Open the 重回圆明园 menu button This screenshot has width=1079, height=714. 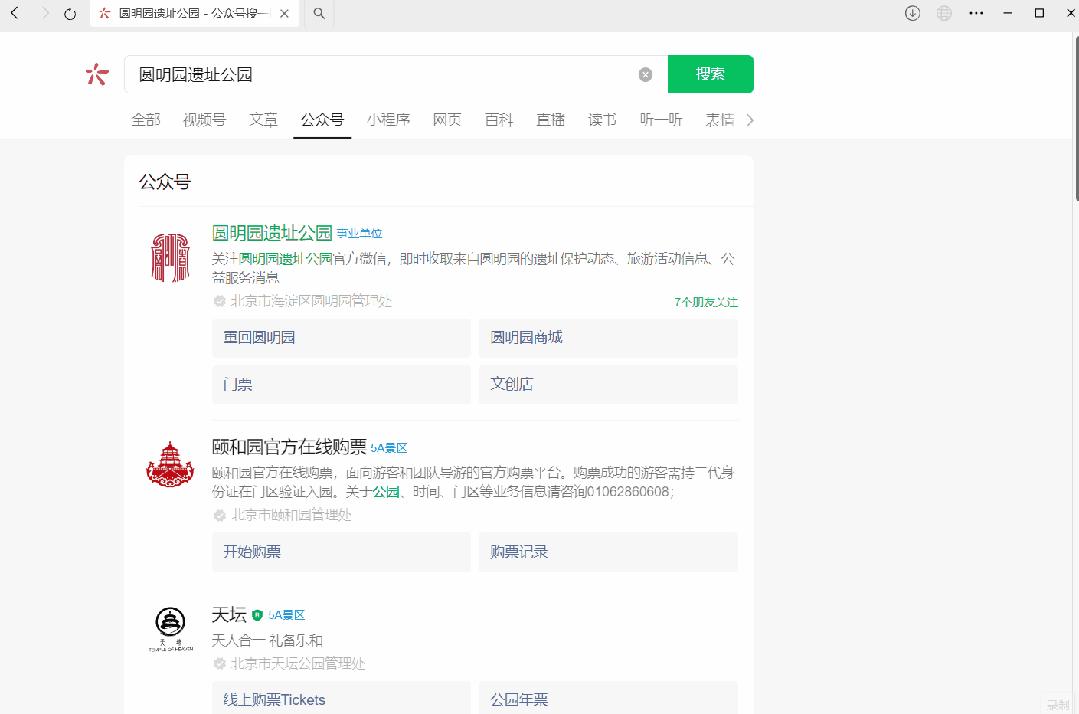[341, 338]
